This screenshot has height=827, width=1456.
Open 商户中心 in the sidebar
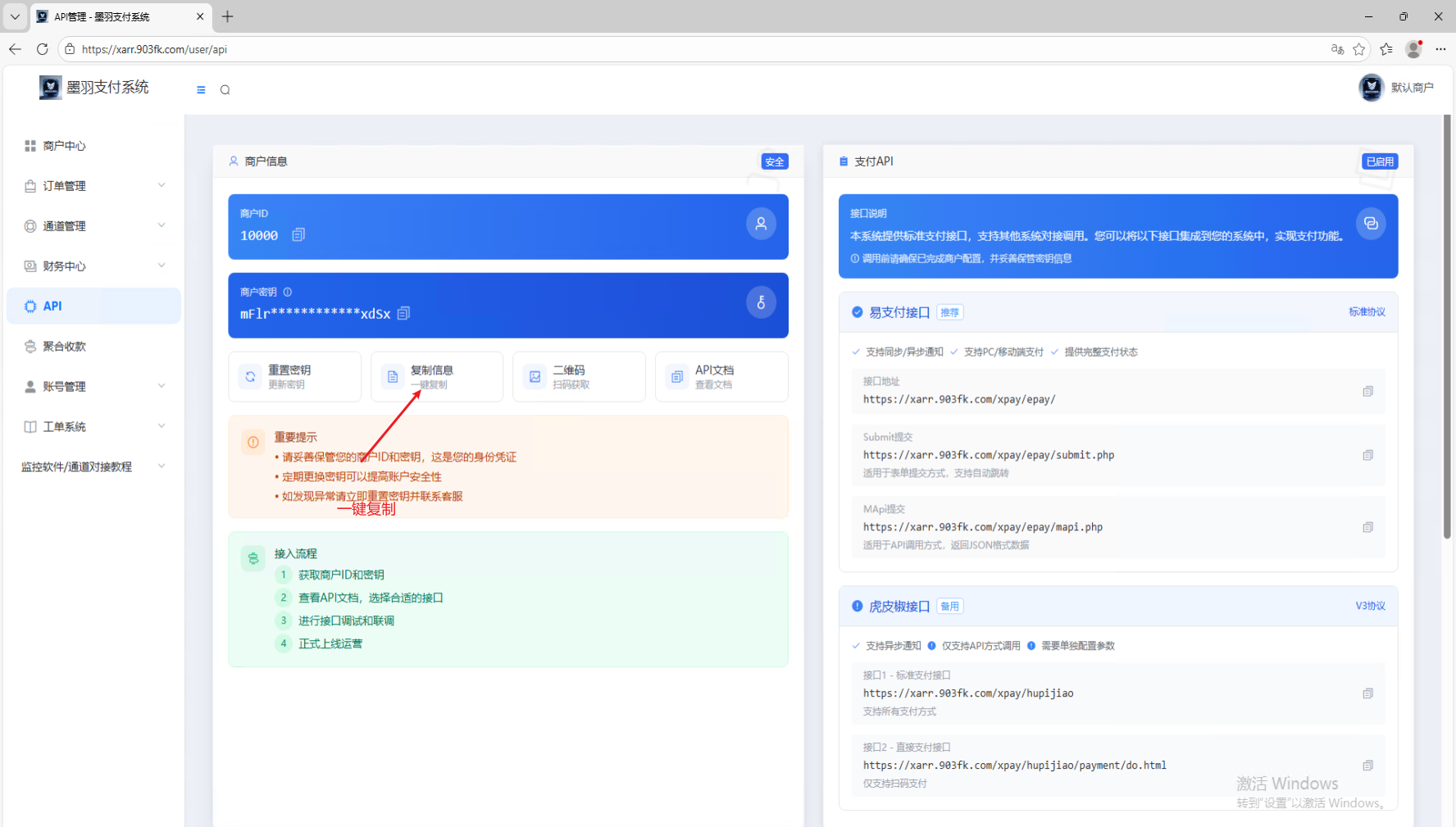click(65, 146)
